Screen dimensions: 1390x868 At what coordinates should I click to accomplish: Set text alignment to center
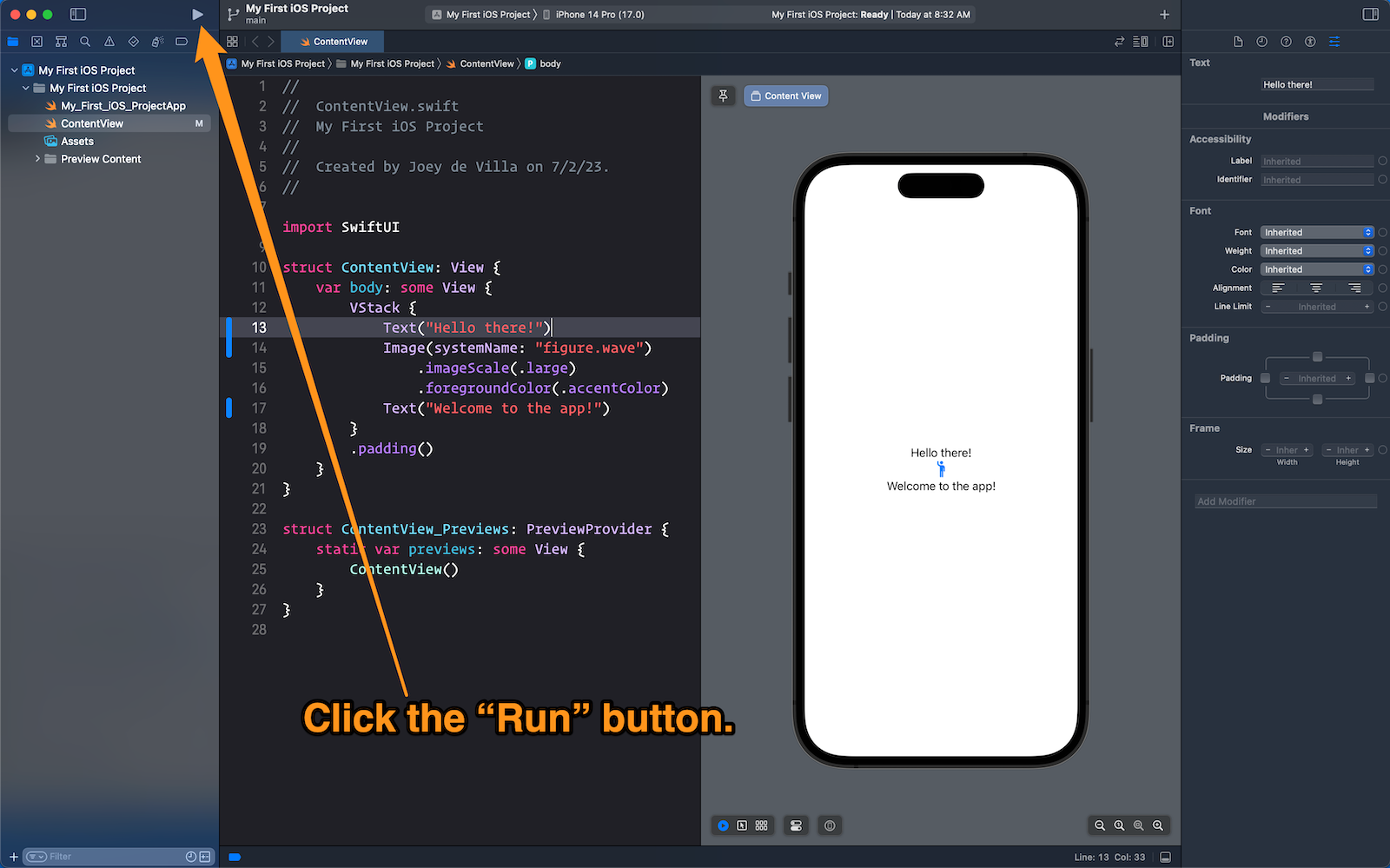click(1316, 288)
